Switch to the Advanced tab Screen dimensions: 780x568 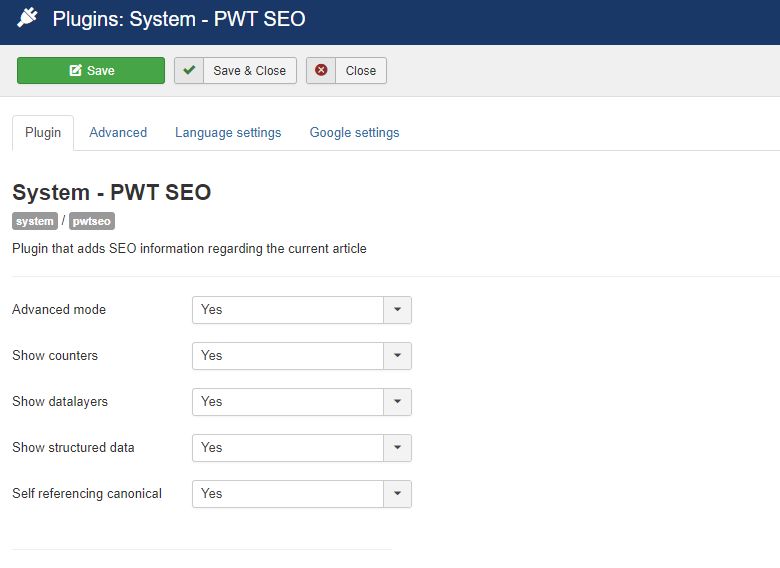pyautogui.click(x=118, y=132)
